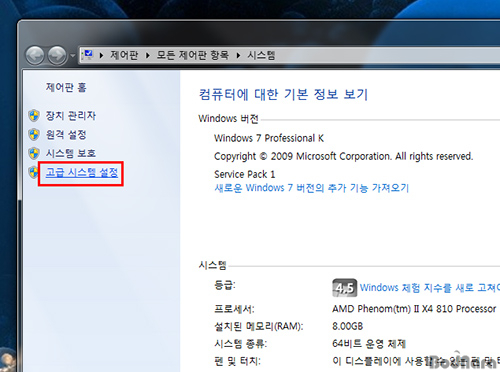Open 제어판 홈 in the sidebar
This screenshot has width=500, height=372.
[x=66, y=87]
